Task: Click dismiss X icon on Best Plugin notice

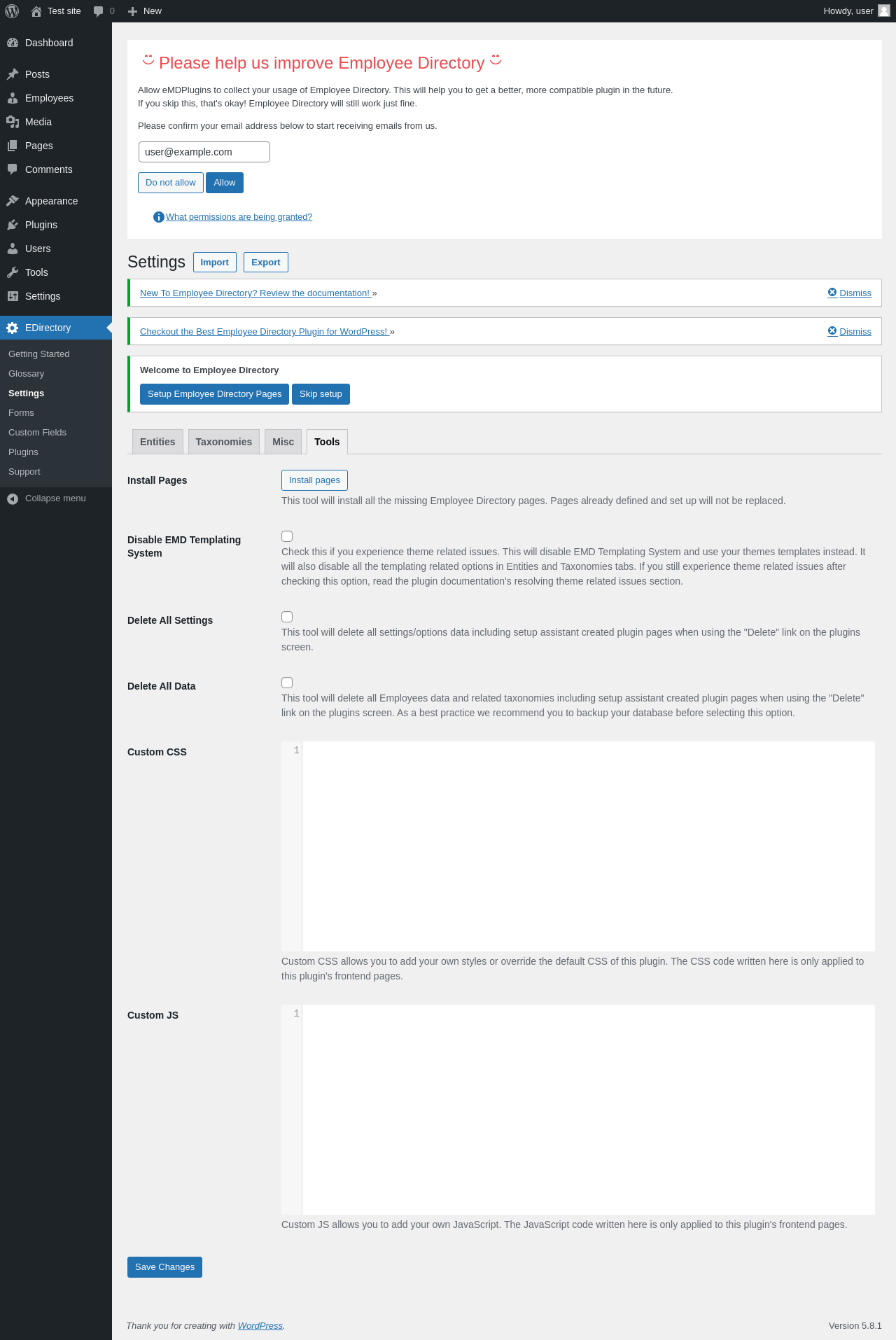Action: pos(832,331)
